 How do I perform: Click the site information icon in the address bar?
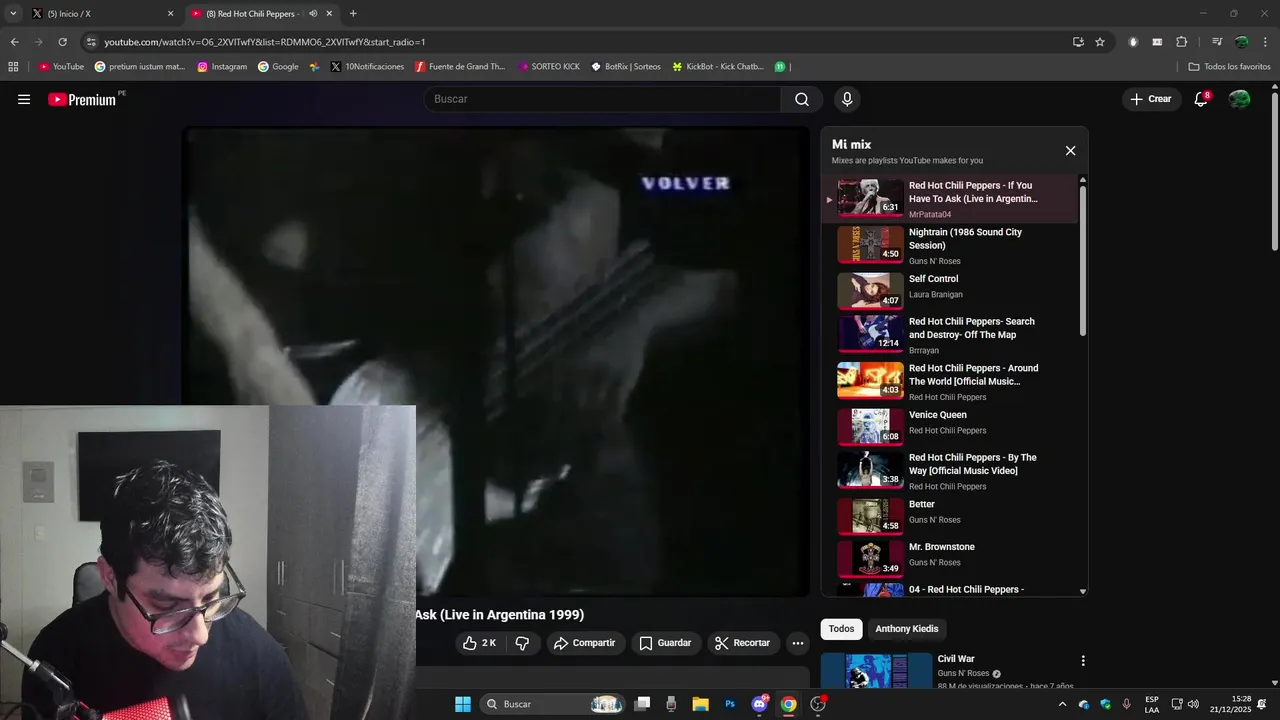pyautogui.click(x=91, y=42)
